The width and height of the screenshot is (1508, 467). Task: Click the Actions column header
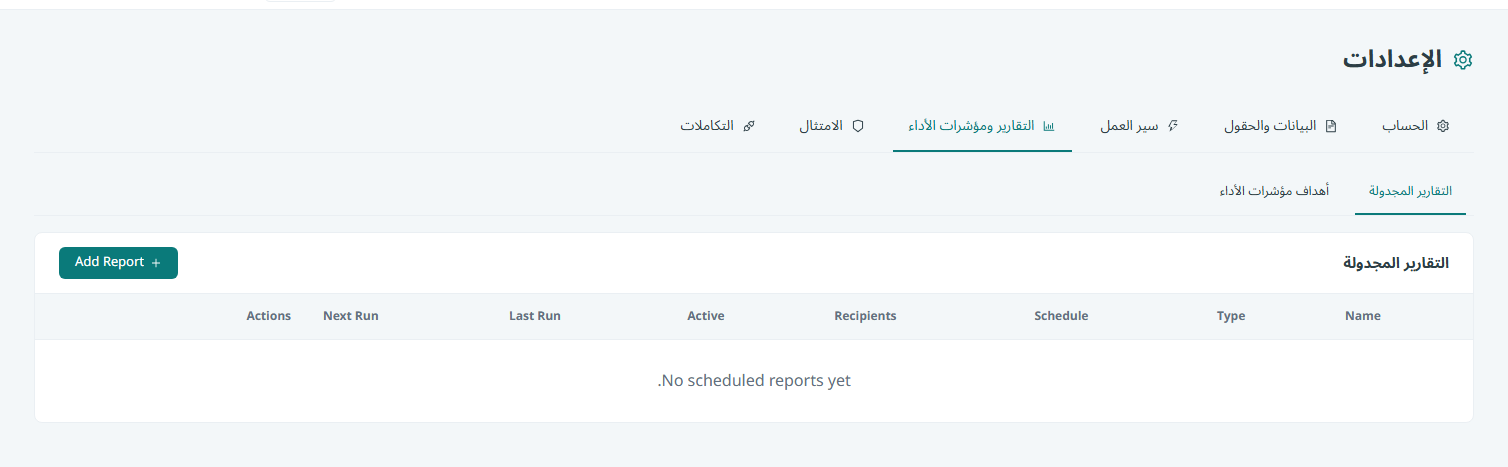269,316
